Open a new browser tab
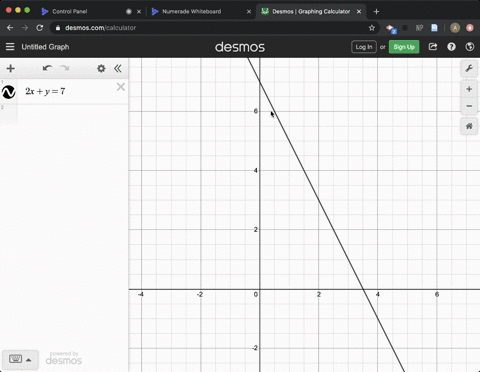This screenshot has height=372, width=480. tap(376, 12)
